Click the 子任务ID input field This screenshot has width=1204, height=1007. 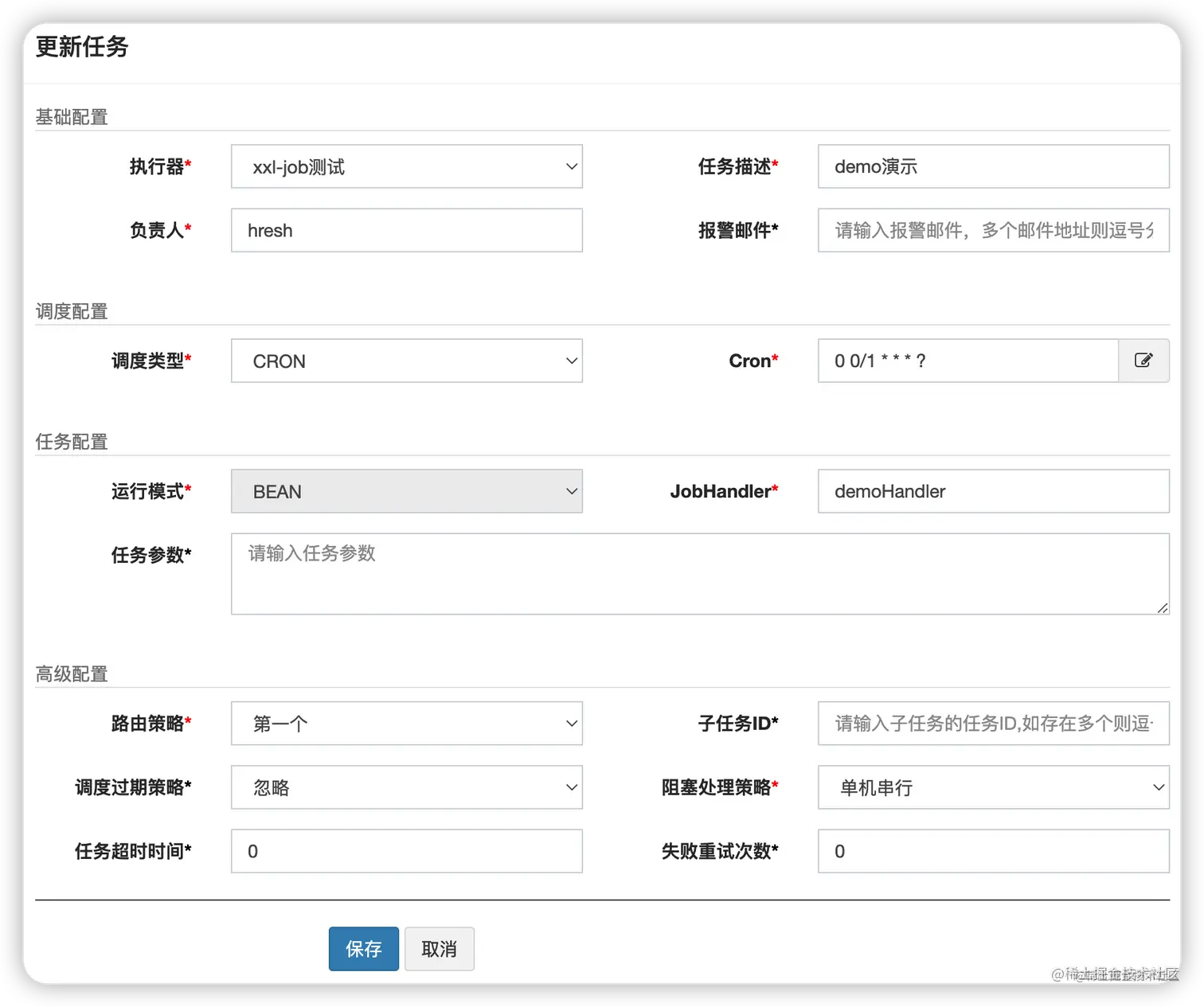(x=994, y=724)
